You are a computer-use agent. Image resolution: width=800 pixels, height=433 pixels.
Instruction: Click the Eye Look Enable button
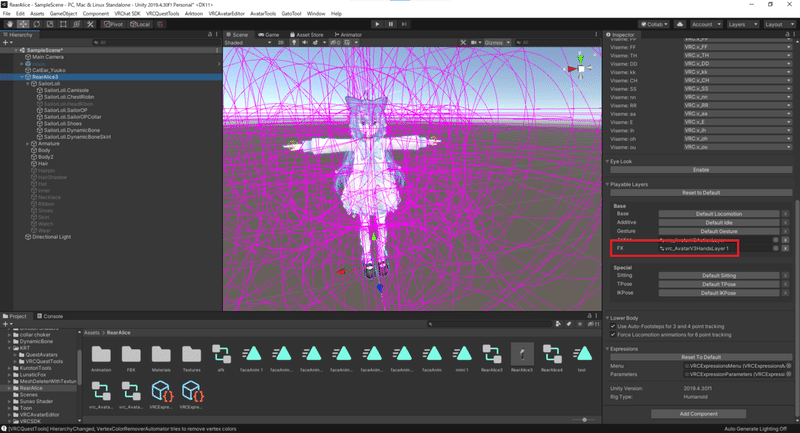(x=701, y=170)
